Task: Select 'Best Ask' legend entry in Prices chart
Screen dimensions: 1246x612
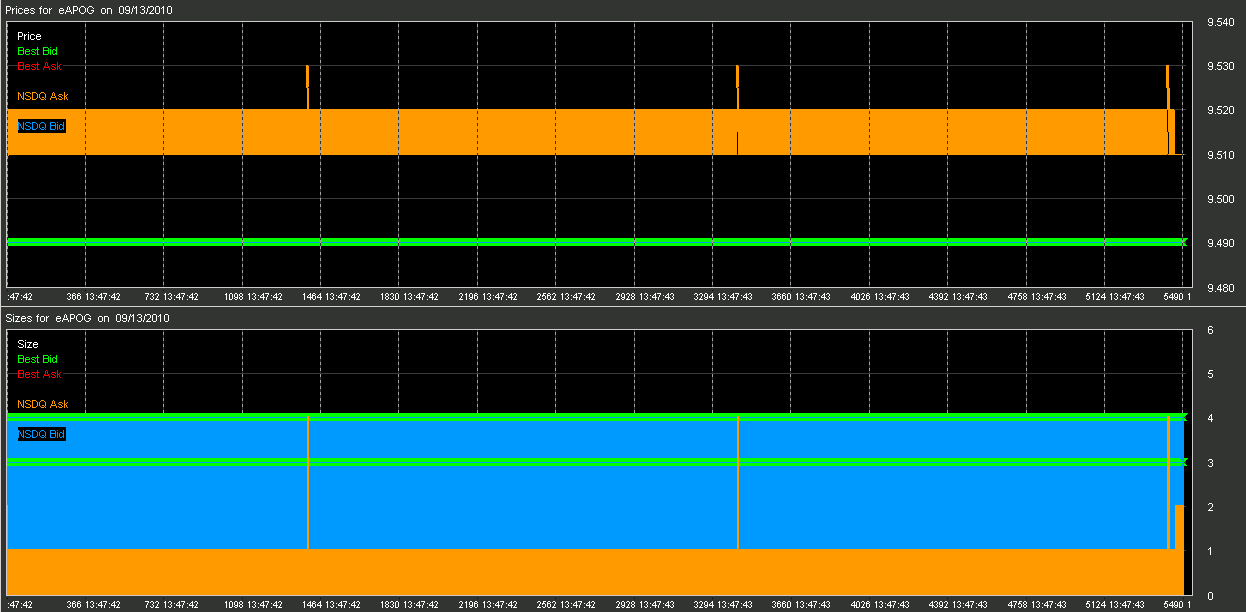Action: coord(39,66)
